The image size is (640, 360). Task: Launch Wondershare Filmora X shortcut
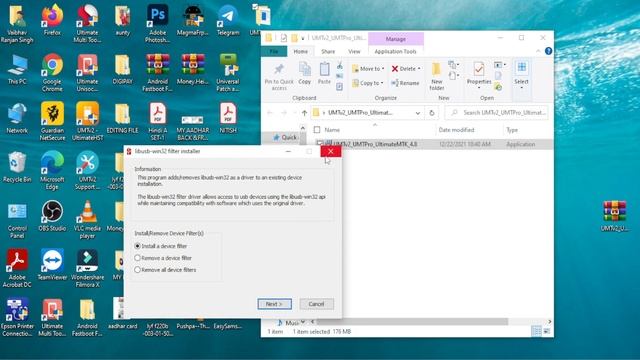[87, 268]
